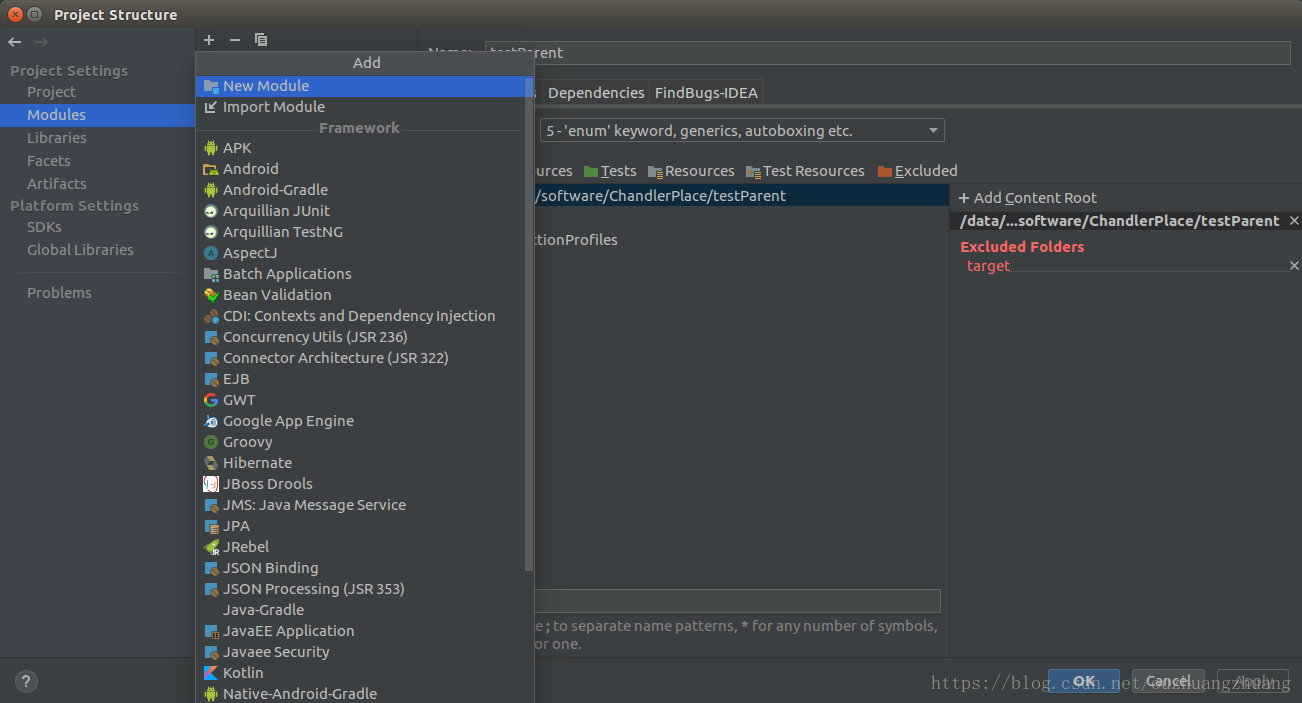
Task: Click the GWT Google icon
Action: click(x=211, y=400)
